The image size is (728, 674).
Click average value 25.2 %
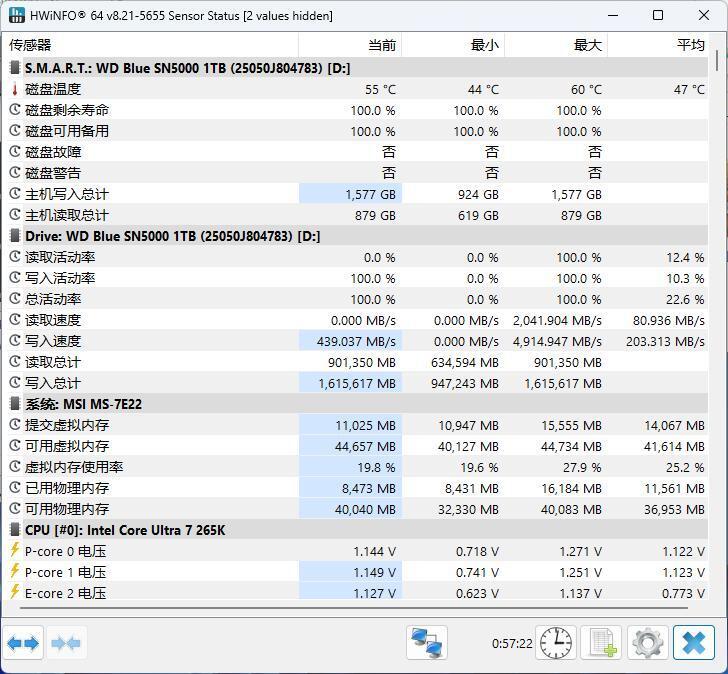685,467
